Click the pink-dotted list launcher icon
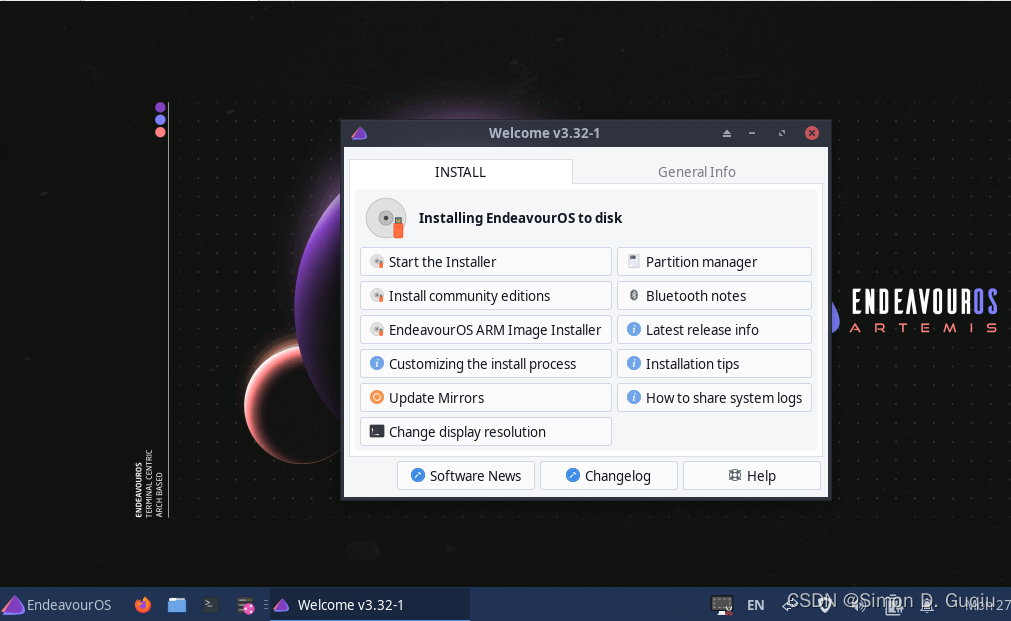 [245, 606]
